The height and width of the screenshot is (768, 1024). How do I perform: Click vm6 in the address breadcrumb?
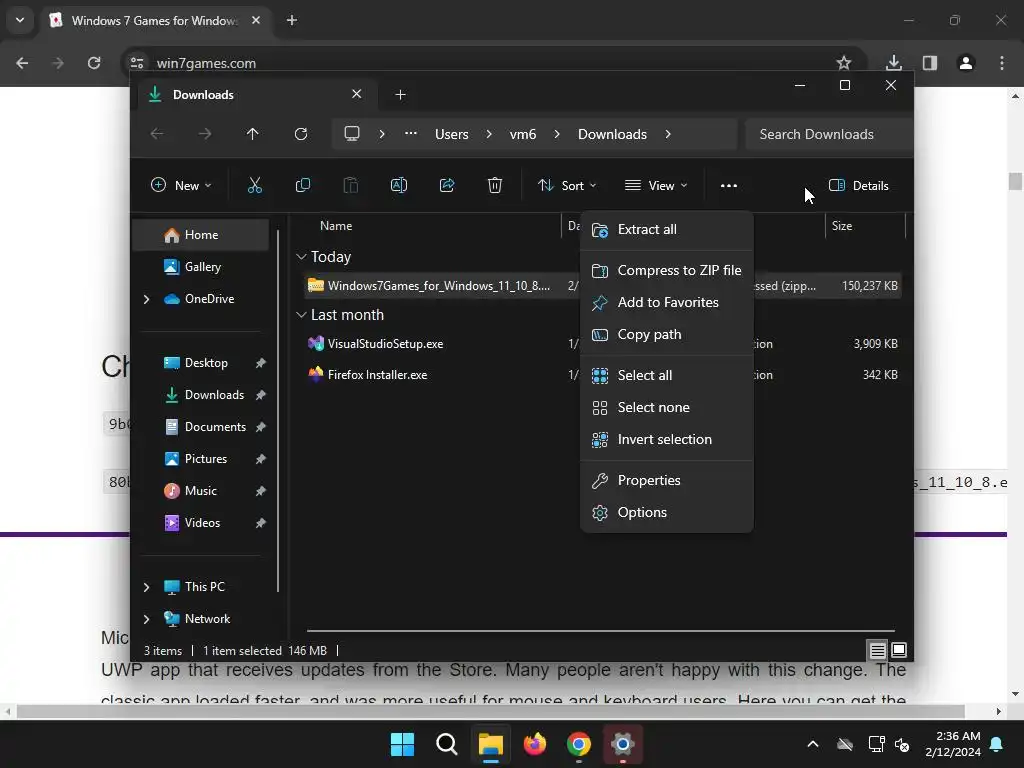pos(522,134)
